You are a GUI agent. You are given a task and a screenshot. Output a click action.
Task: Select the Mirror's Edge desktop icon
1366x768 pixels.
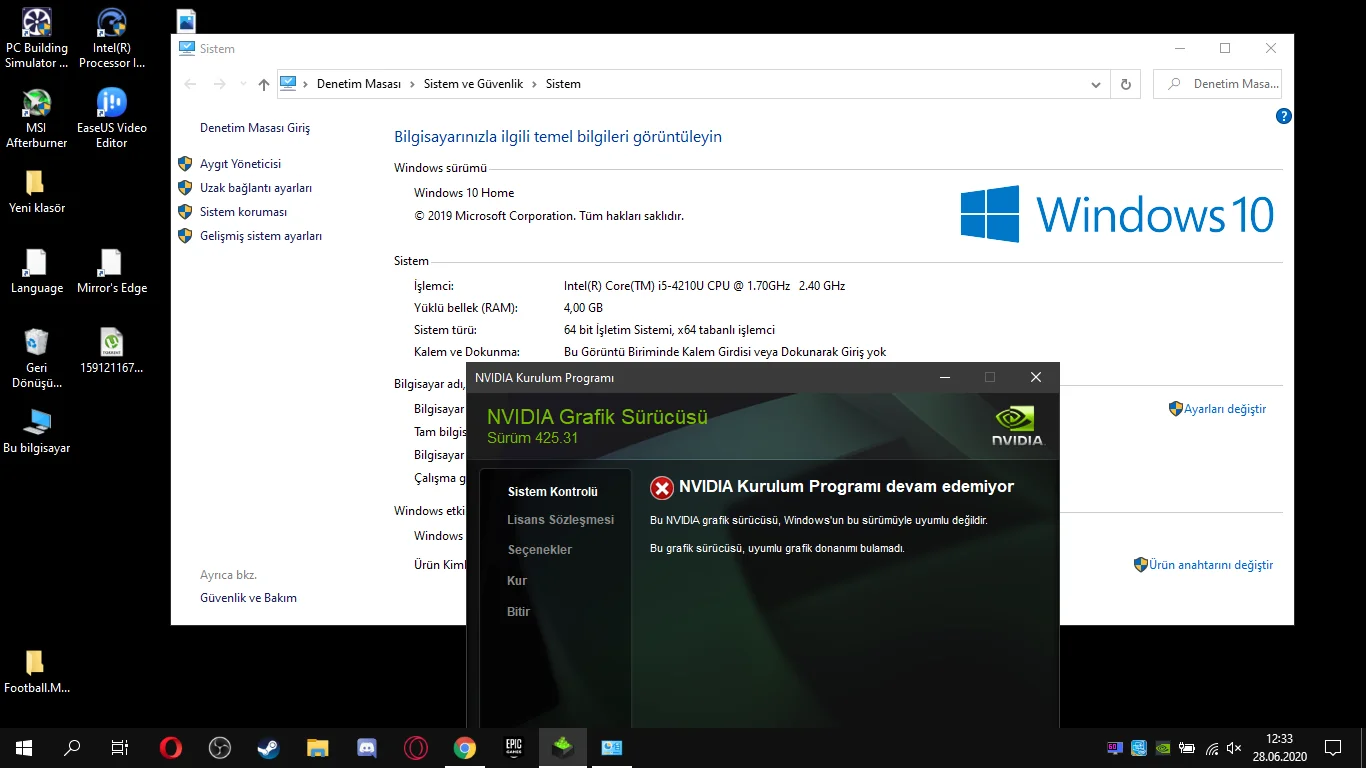112,272
